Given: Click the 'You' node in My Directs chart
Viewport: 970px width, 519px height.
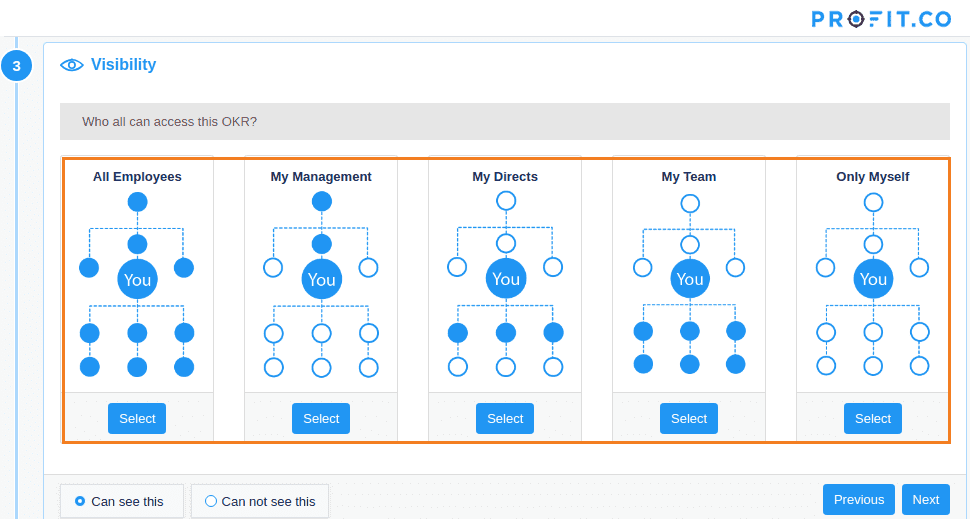Looking at the screenshot, I should pos(506,279).
